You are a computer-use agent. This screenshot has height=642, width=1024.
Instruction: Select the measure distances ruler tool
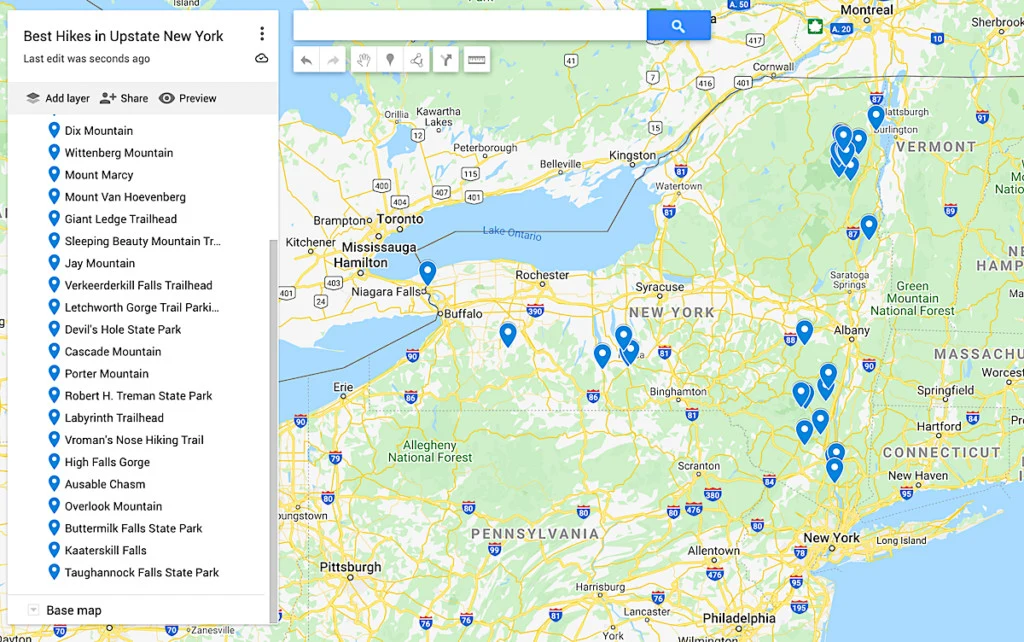[477, 60]
